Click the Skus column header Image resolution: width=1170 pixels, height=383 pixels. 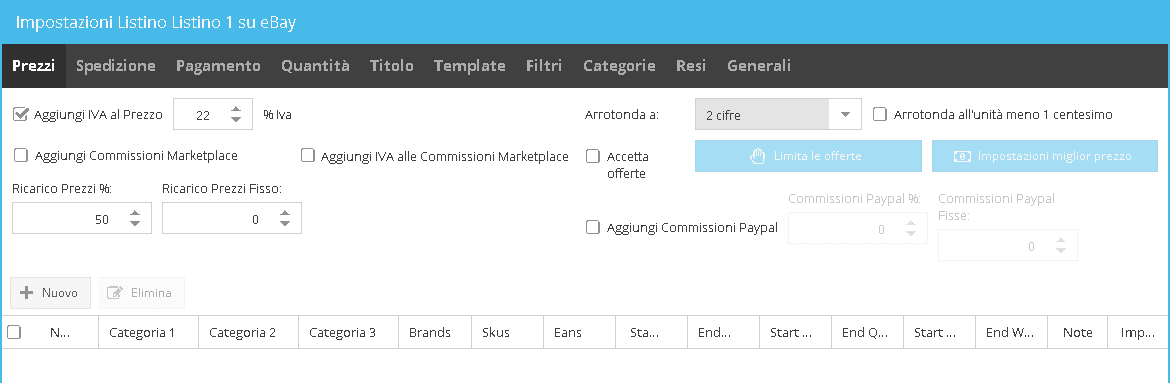point(508,332)
